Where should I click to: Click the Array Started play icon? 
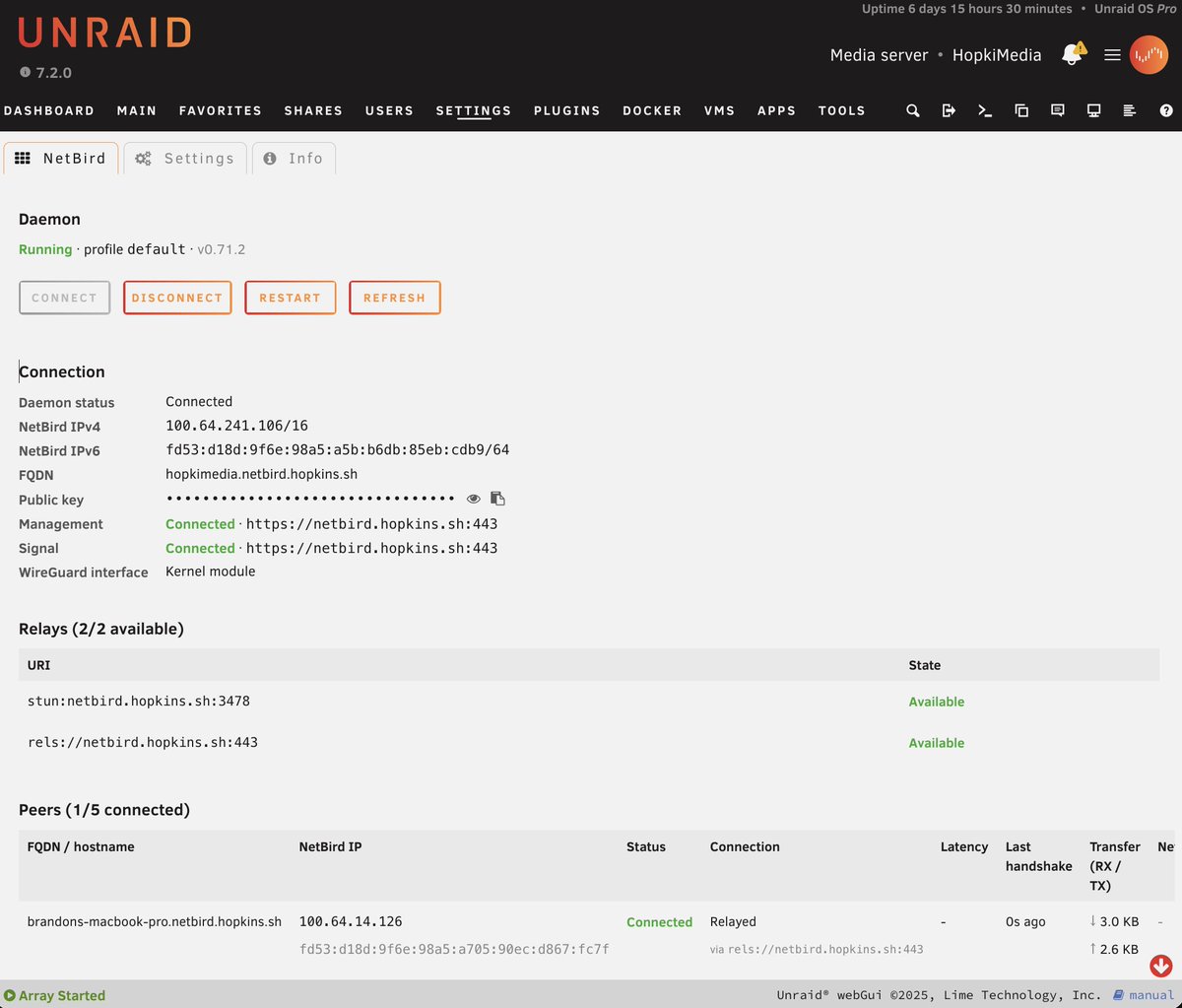pyautogui.click(x=10, y=995)
